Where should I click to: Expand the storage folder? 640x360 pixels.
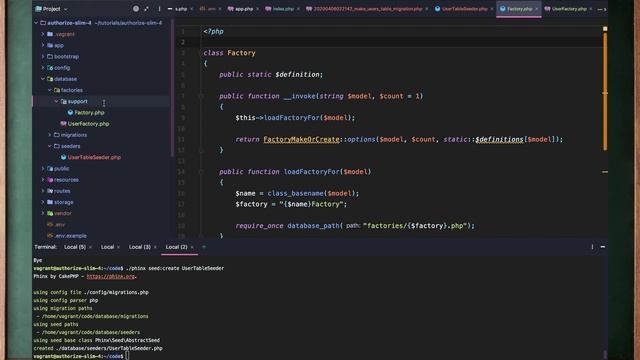click(x=43, y=202)
